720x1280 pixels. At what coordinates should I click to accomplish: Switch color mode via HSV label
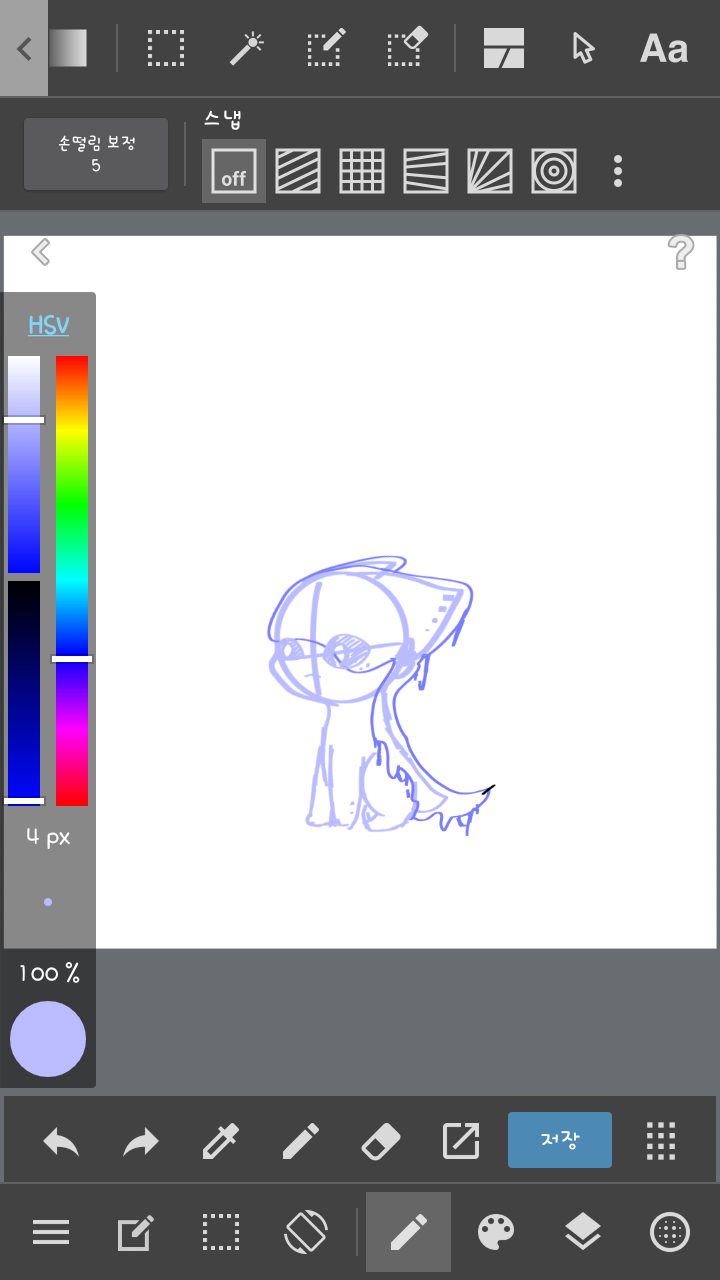(48, 325)
